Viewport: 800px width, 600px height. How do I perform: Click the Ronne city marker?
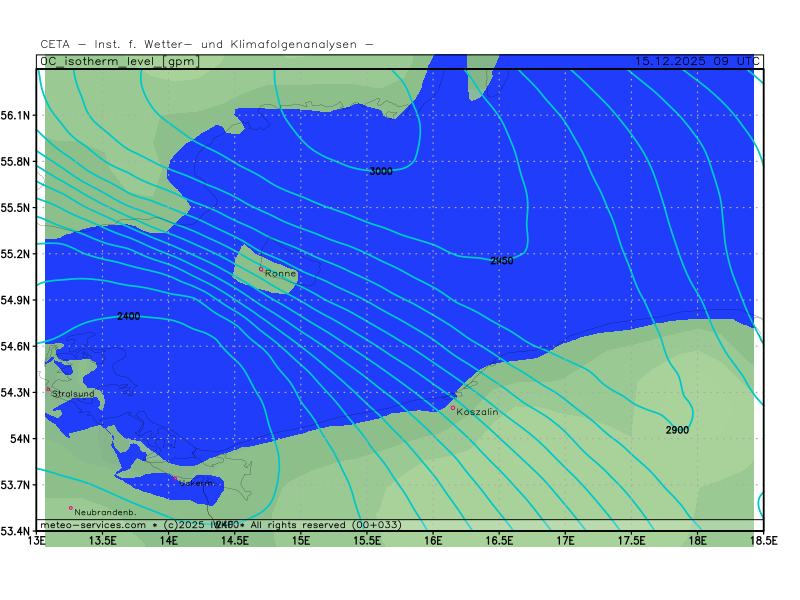(262, 269)
